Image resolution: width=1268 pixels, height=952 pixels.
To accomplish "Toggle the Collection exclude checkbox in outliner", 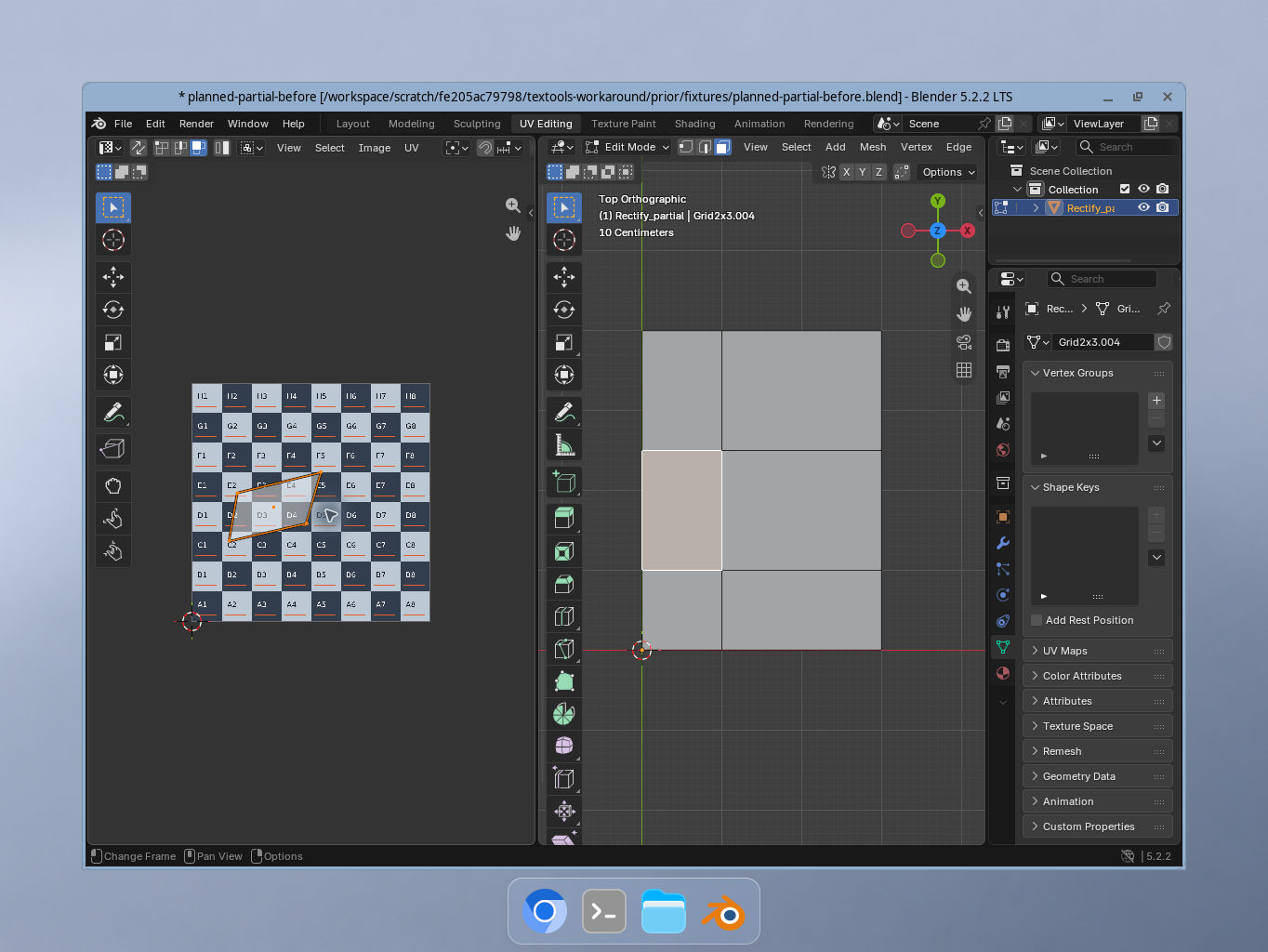I will click(1125, 189).
